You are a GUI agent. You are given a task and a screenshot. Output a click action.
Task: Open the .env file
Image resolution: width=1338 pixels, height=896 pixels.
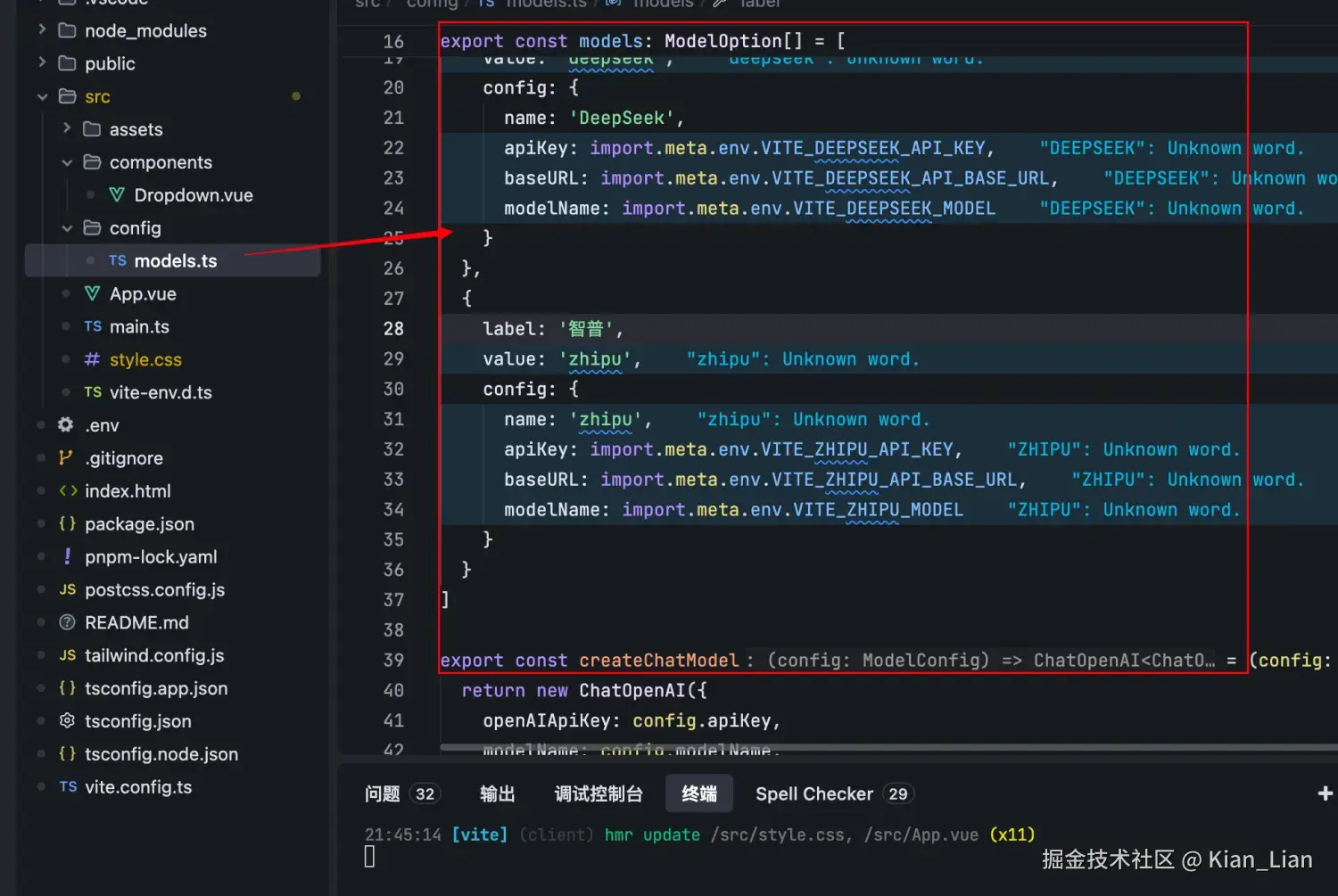pyautogui.click(x=102, y=425)
